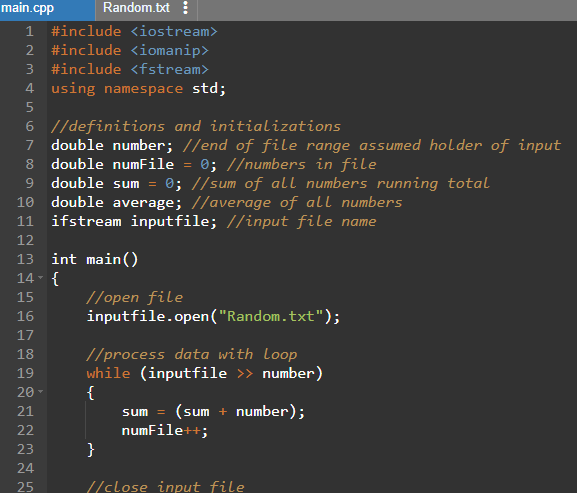Viewport: 577px width, 493px height.
Task: Click the '//input file name' comment
Action: coord(302,221)
